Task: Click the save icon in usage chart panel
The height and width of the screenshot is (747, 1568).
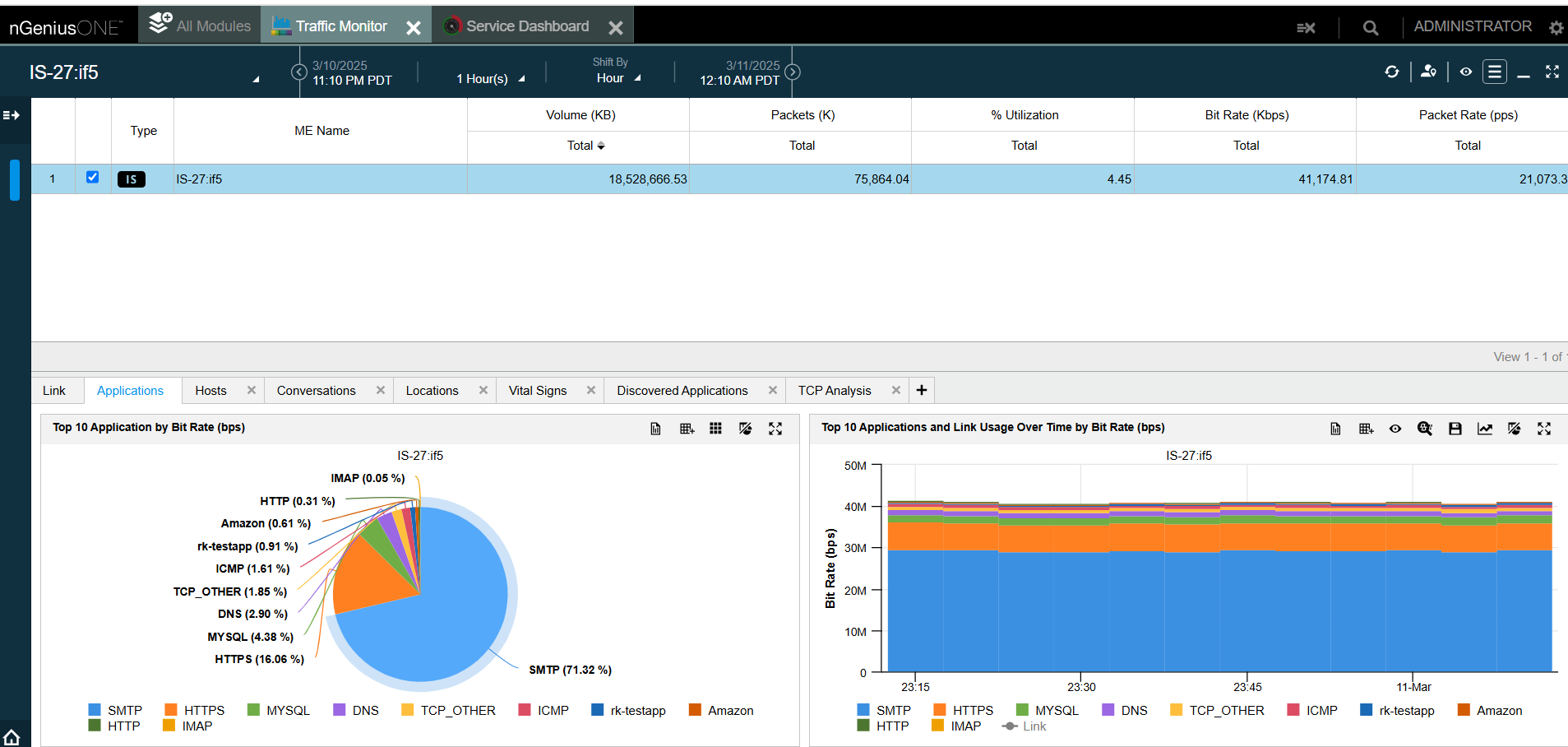Action: pyautogui.click(x=1455, y=429)
